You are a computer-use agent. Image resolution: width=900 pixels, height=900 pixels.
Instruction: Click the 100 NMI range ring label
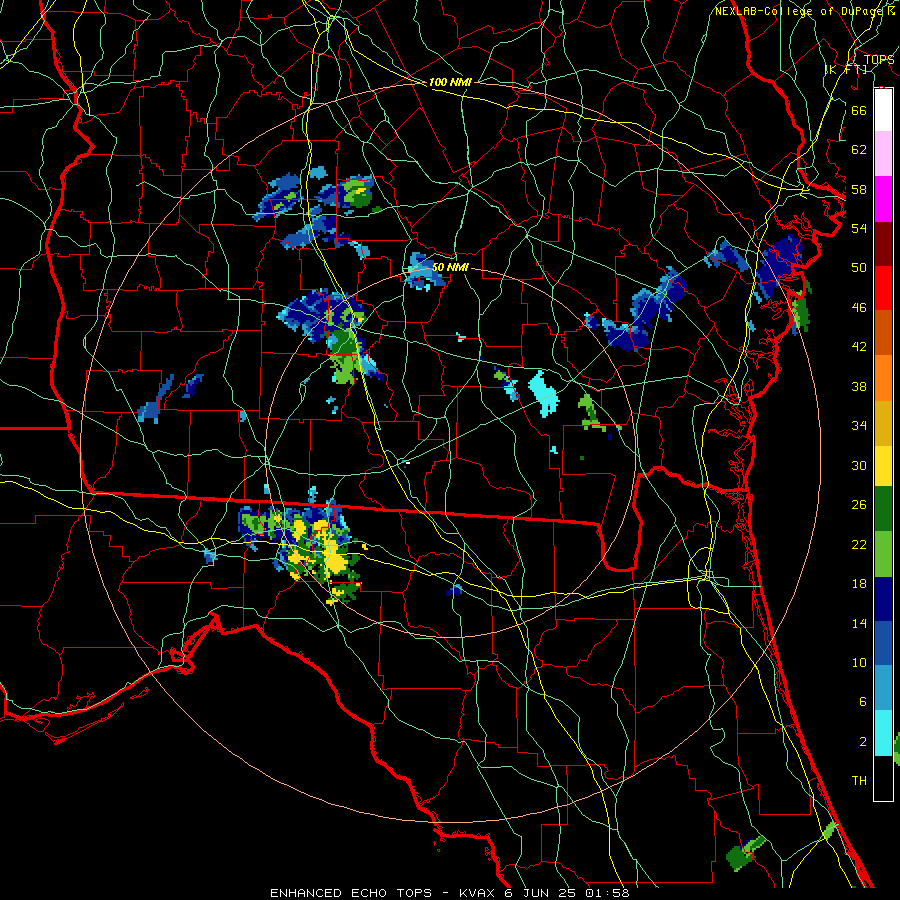(x=450, y=82)
